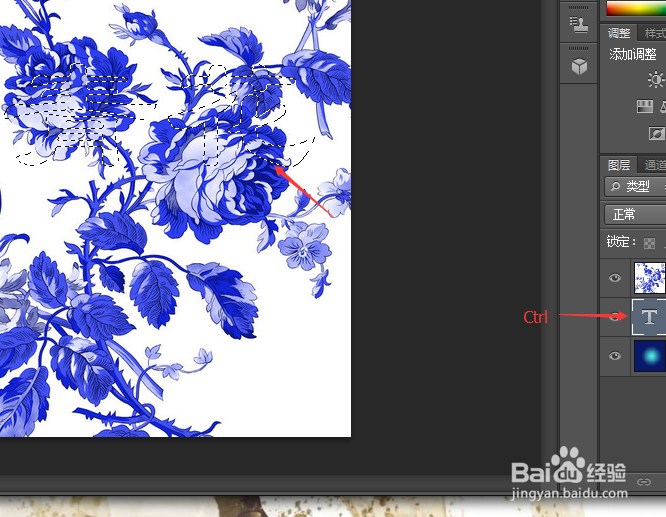Switch to the 样式 tab
The height and width of the screenshot is (517, 666).
[655, 33]
